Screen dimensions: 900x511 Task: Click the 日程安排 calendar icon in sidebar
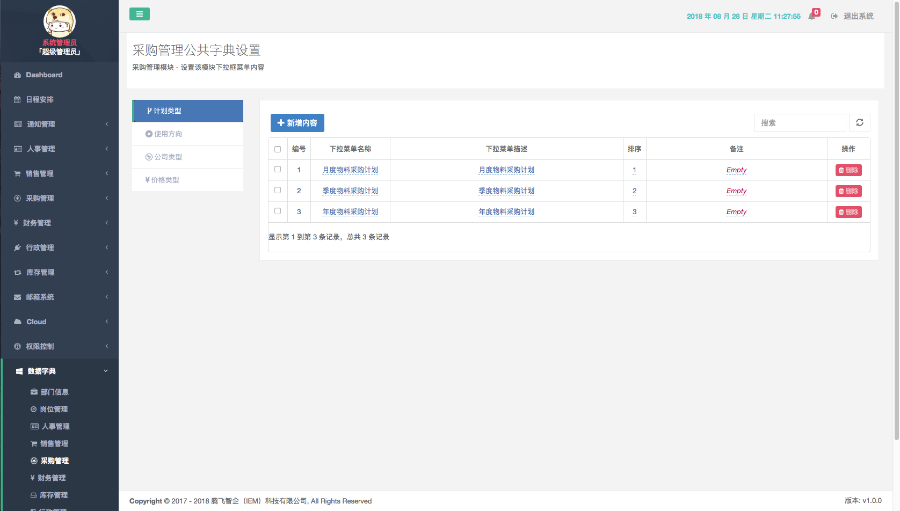[17, 100]
